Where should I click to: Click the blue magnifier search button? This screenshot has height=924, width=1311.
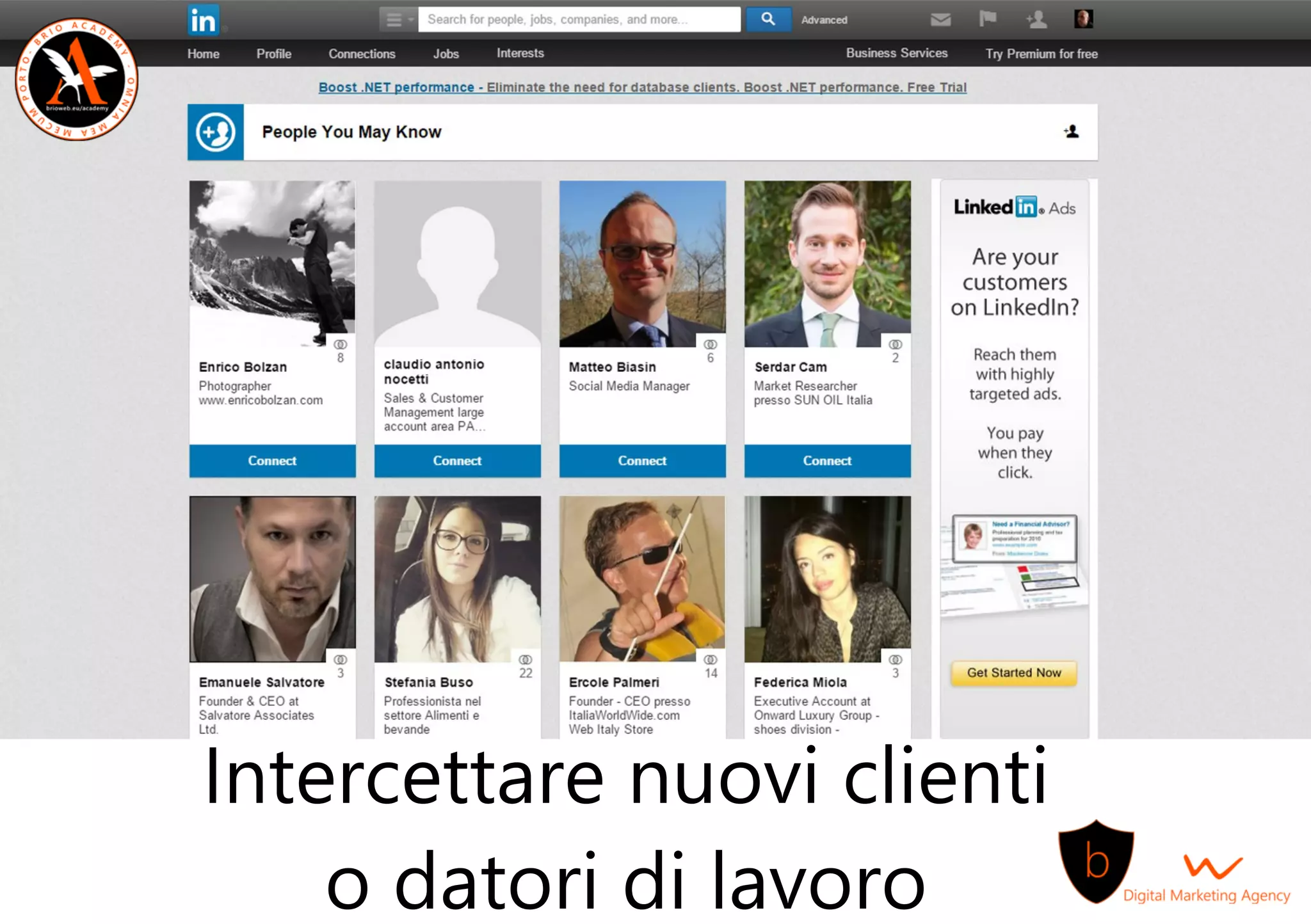(x=768, y=19)
